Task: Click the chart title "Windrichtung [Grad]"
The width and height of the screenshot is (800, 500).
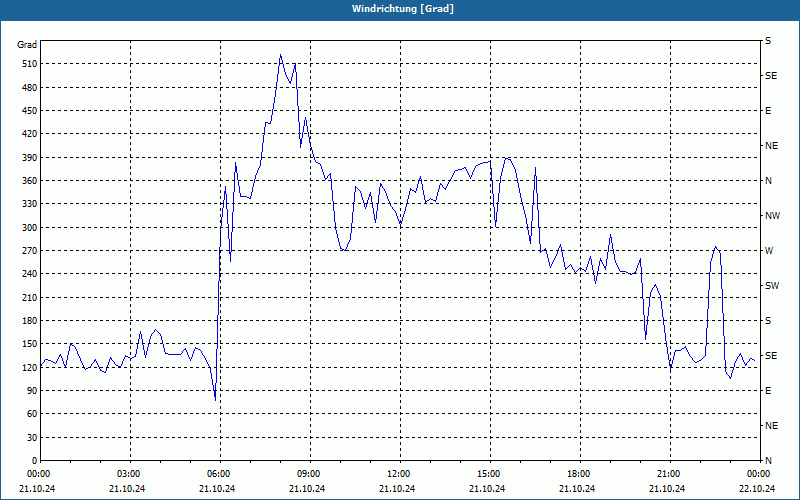Action: tap(403, 9)
